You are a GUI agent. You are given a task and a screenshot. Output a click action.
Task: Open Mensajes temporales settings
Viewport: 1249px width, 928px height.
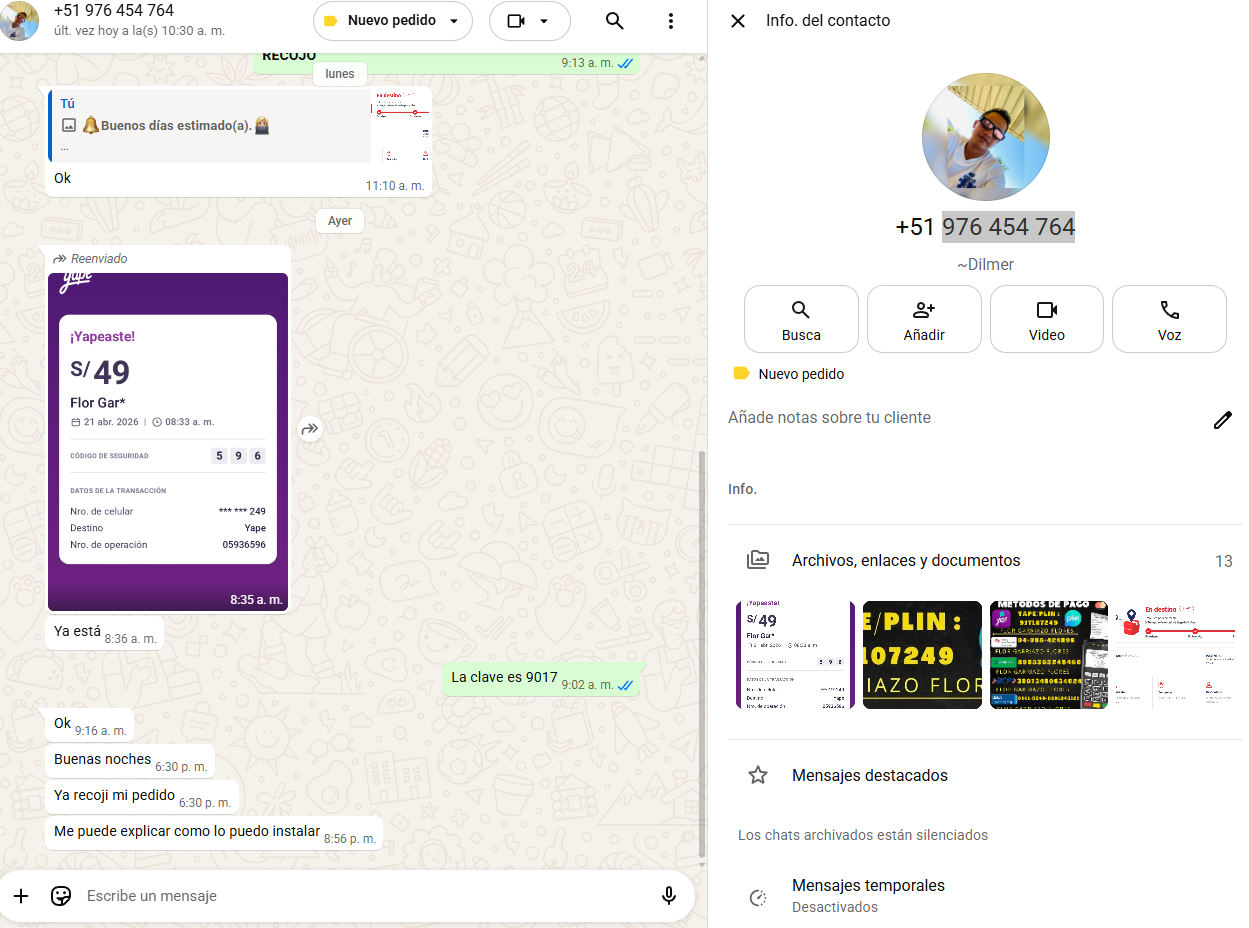pos(868,895)
